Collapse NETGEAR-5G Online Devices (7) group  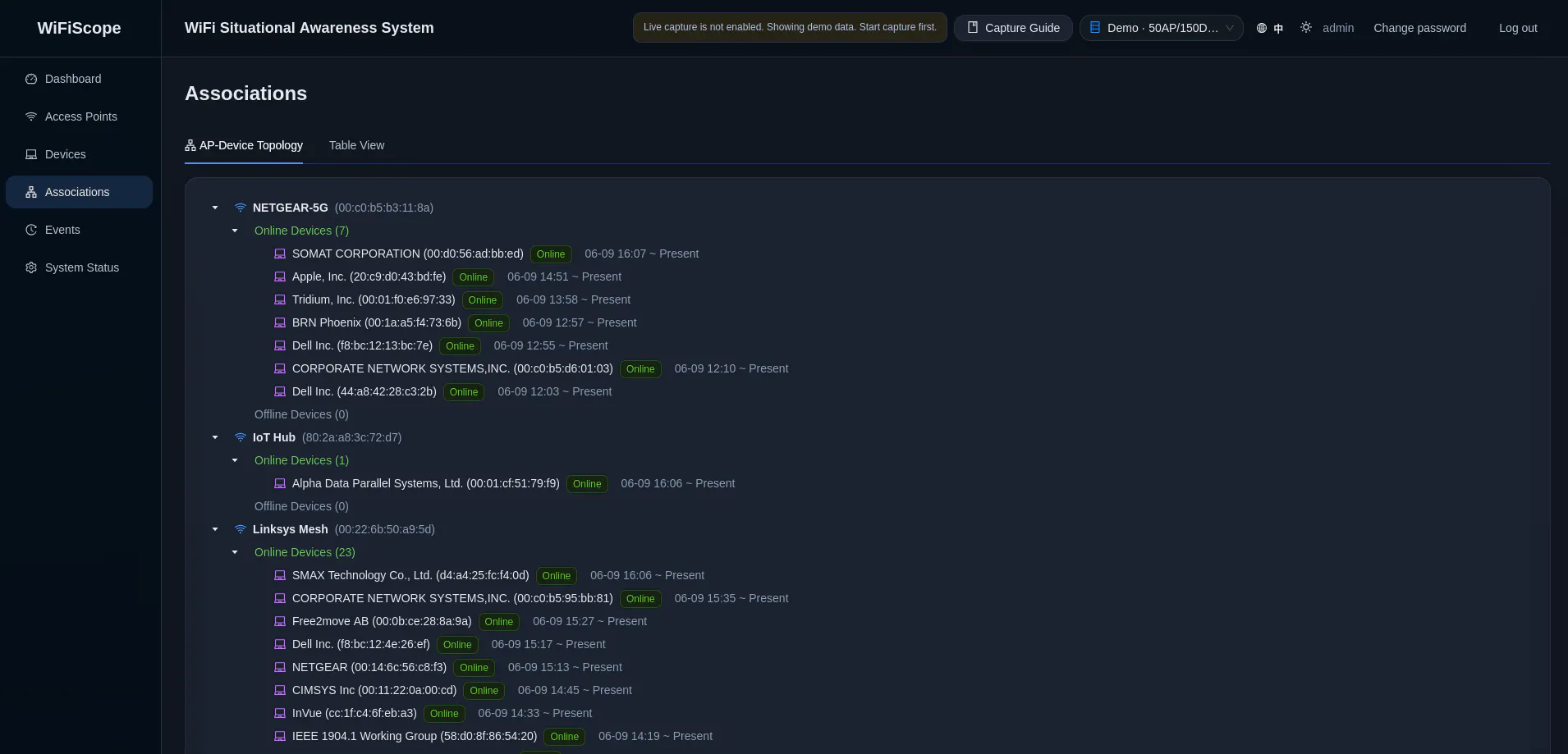(x=235, y=231)
